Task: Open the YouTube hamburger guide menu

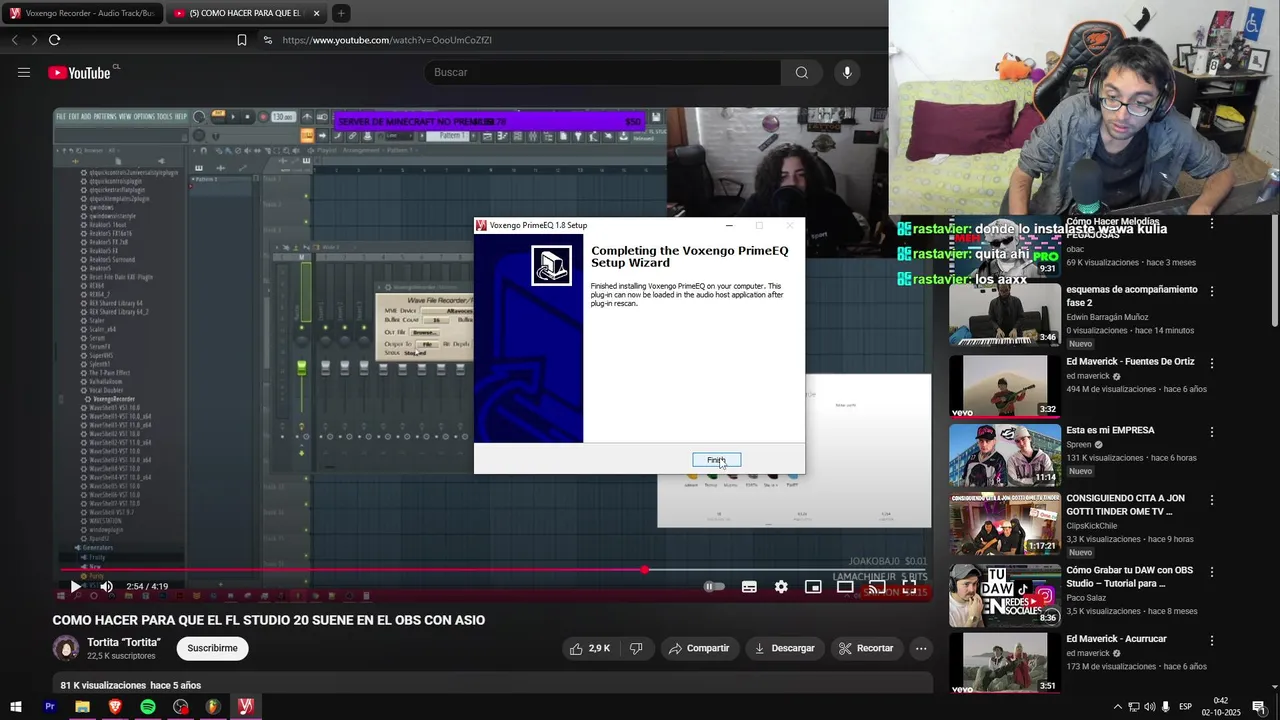Action: 24,72
